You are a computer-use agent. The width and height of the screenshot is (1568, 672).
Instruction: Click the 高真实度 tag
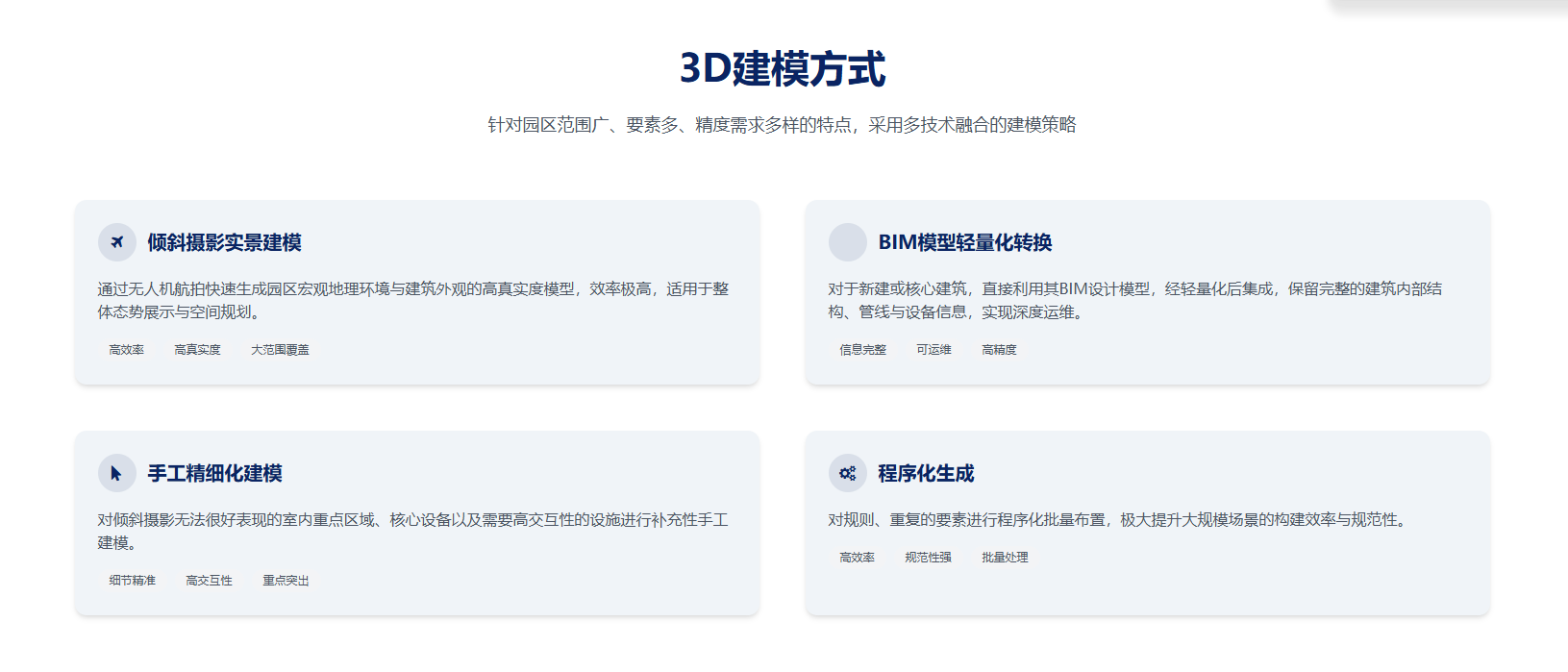[x=198, y=350]
